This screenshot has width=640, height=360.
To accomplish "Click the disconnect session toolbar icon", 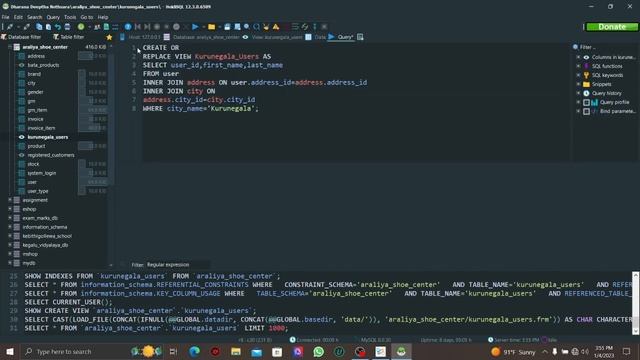I will tap(27, 27).
